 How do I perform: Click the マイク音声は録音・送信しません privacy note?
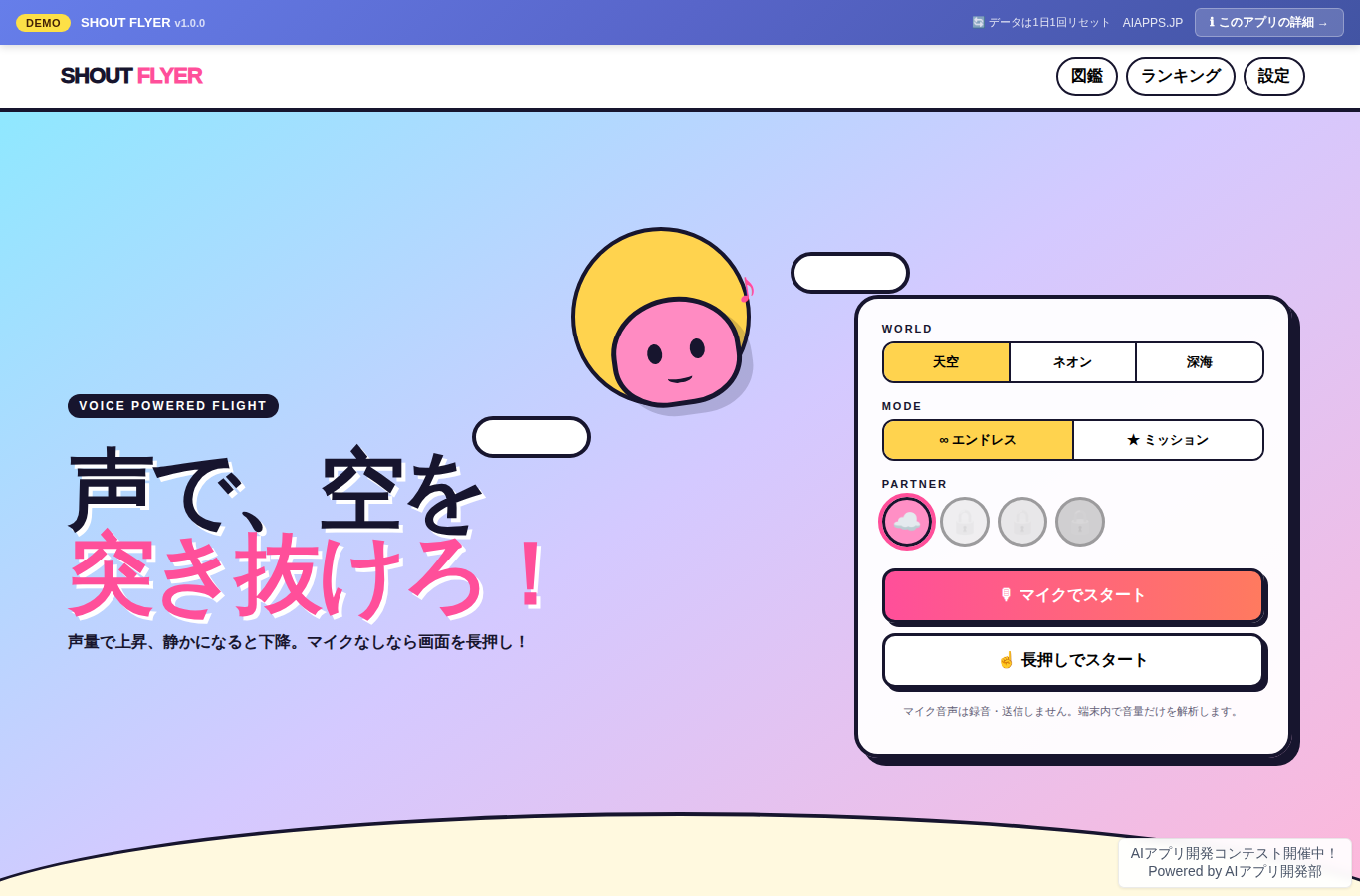pos(1072,711)
